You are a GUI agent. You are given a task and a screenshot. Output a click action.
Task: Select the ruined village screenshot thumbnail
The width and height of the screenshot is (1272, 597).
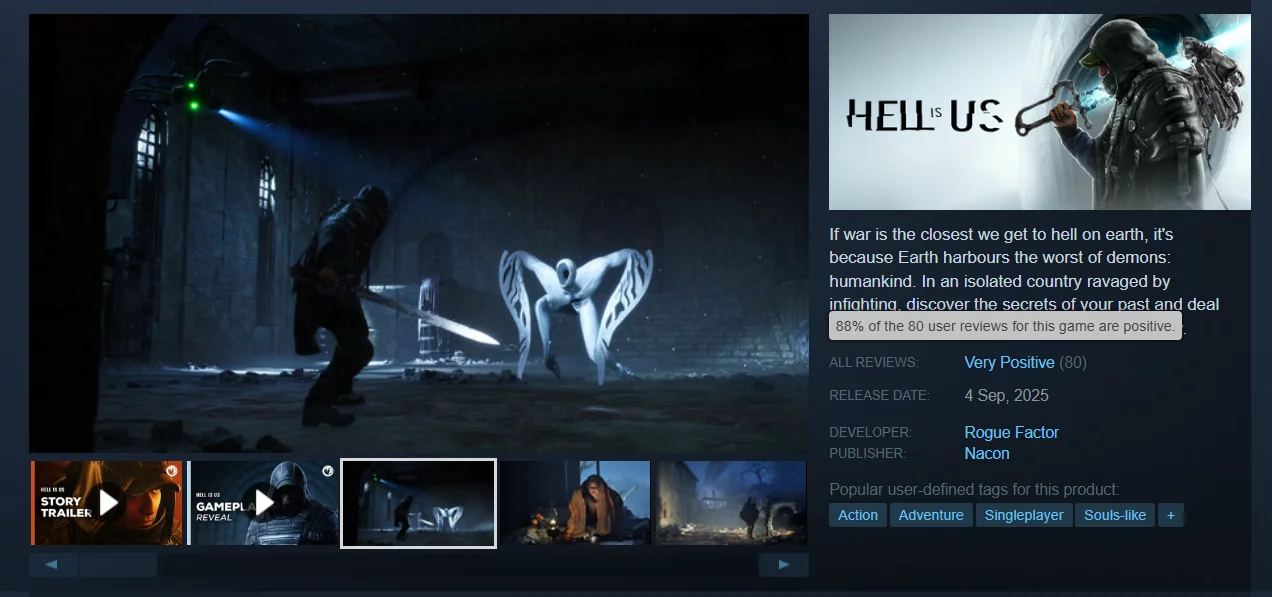pyautogui.click(x=730, y=503)
